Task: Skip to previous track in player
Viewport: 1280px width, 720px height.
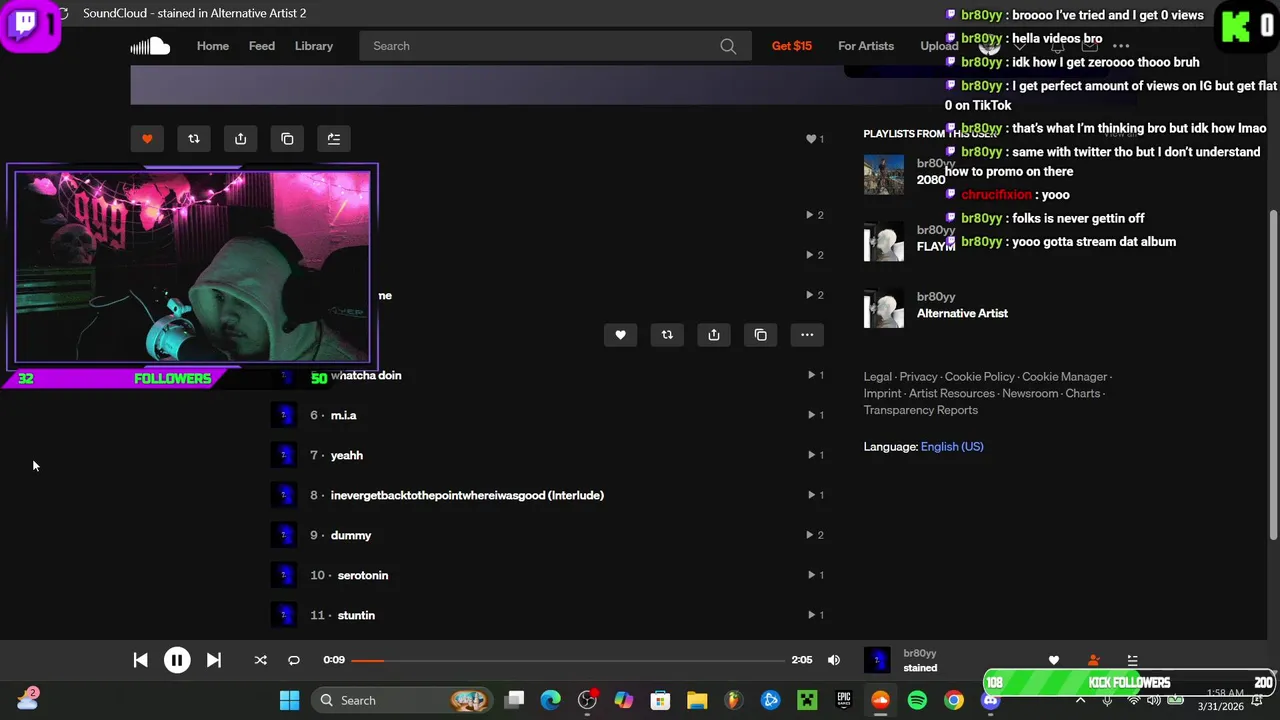Action: click(140, 660)
